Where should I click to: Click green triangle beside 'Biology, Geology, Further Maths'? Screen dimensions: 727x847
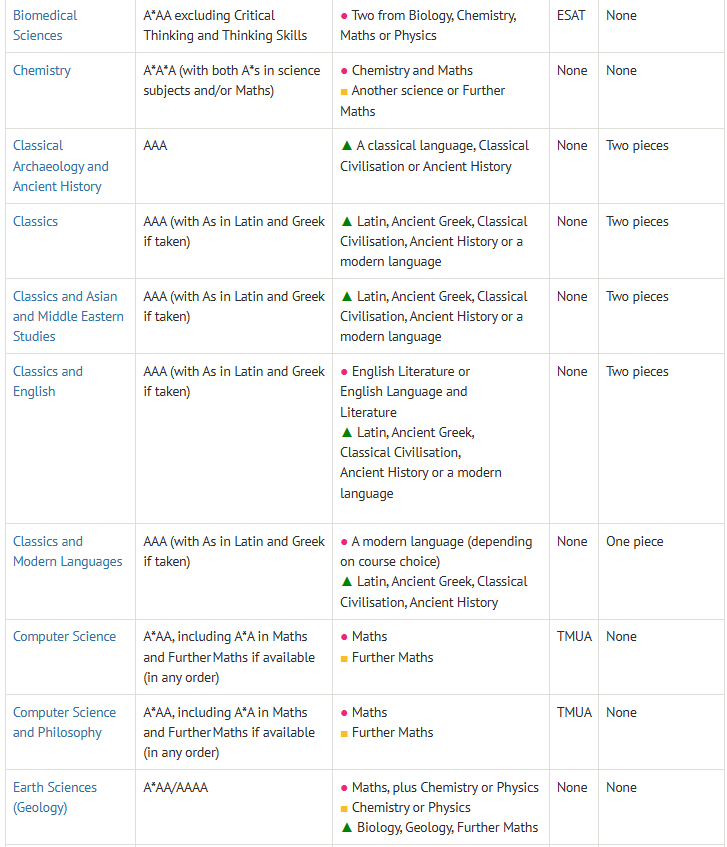(346, 827)
